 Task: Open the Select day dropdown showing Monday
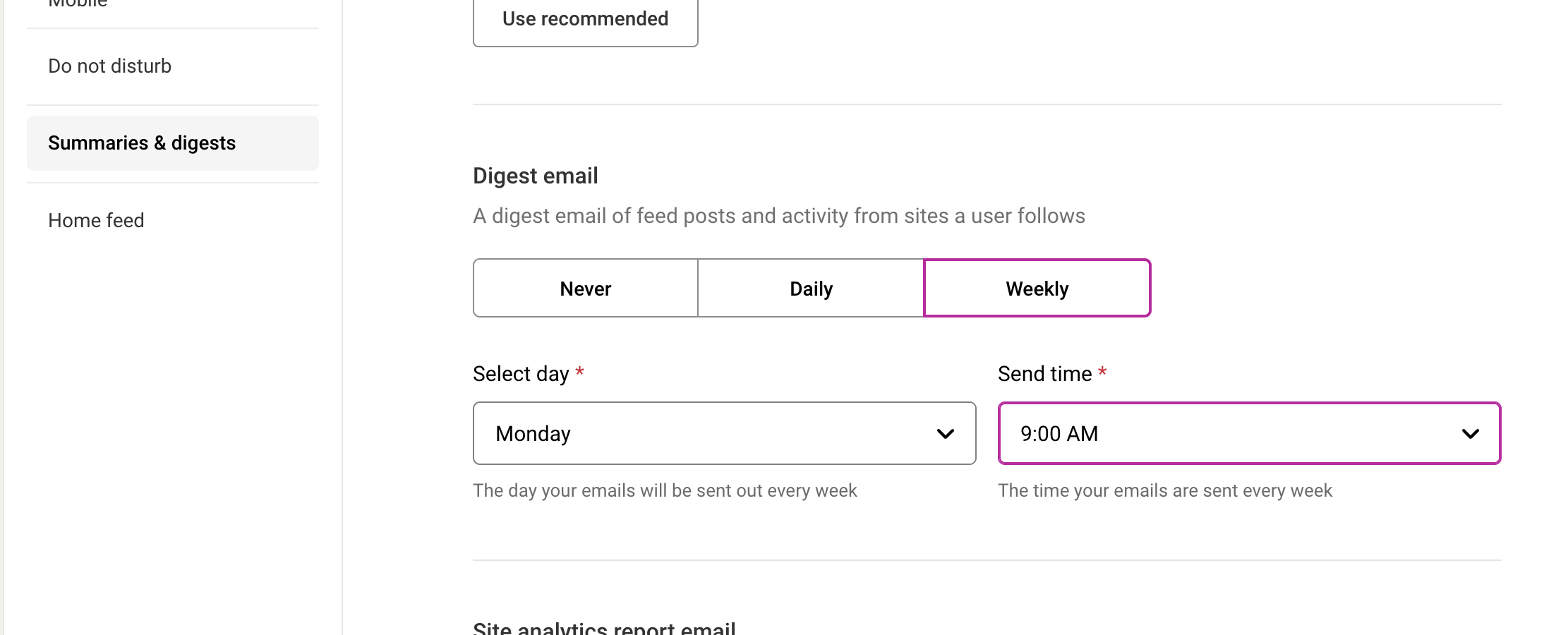click(x=724, y=434)
